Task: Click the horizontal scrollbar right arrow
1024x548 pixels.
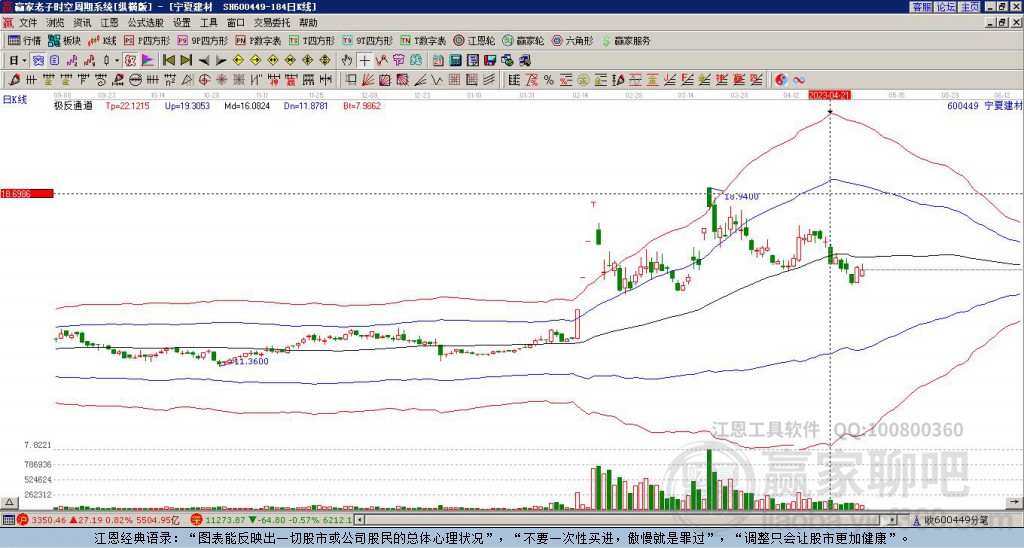Action: (x=892, y=520)
